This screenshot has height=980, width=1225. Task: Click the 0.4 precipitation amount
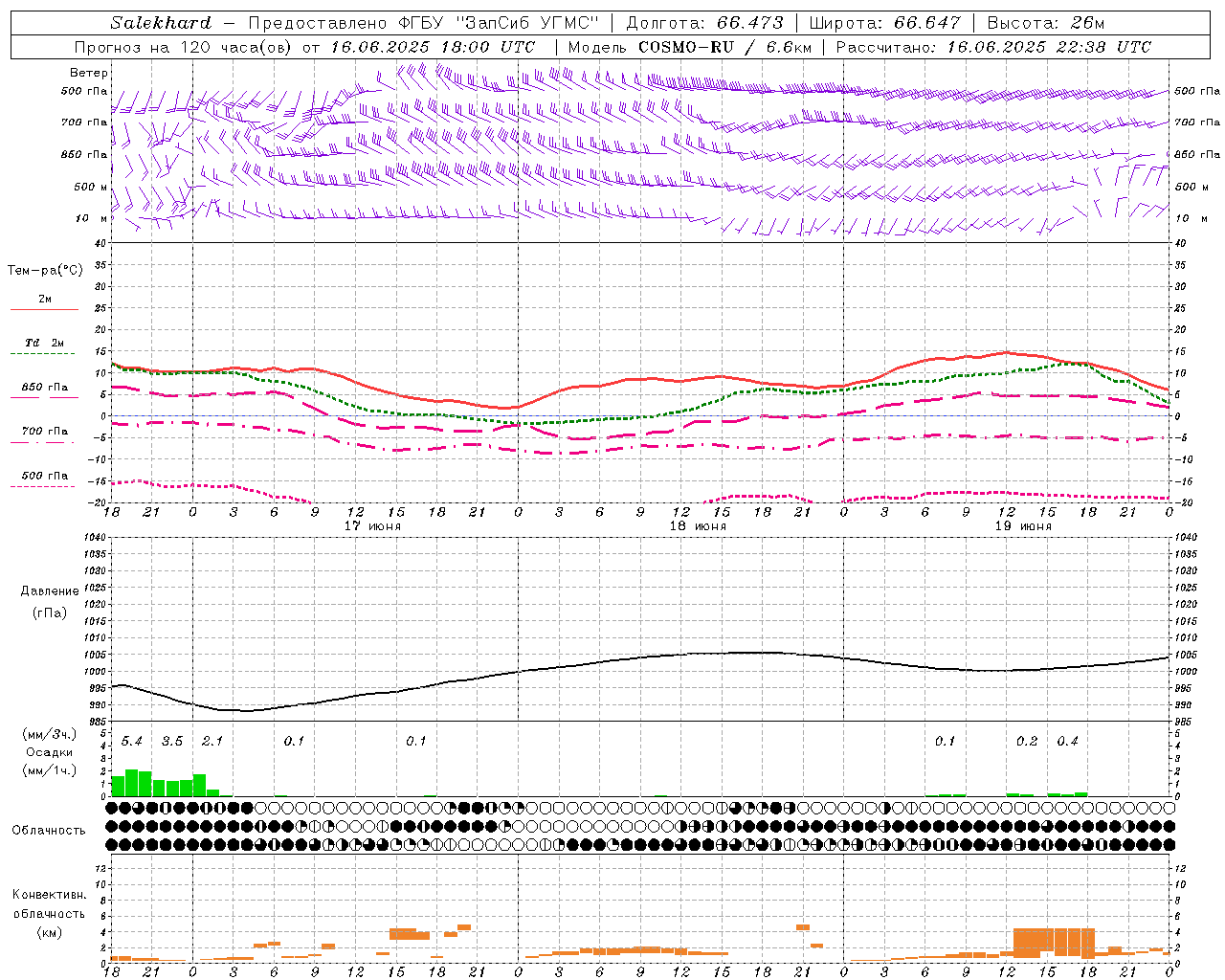1067,742
